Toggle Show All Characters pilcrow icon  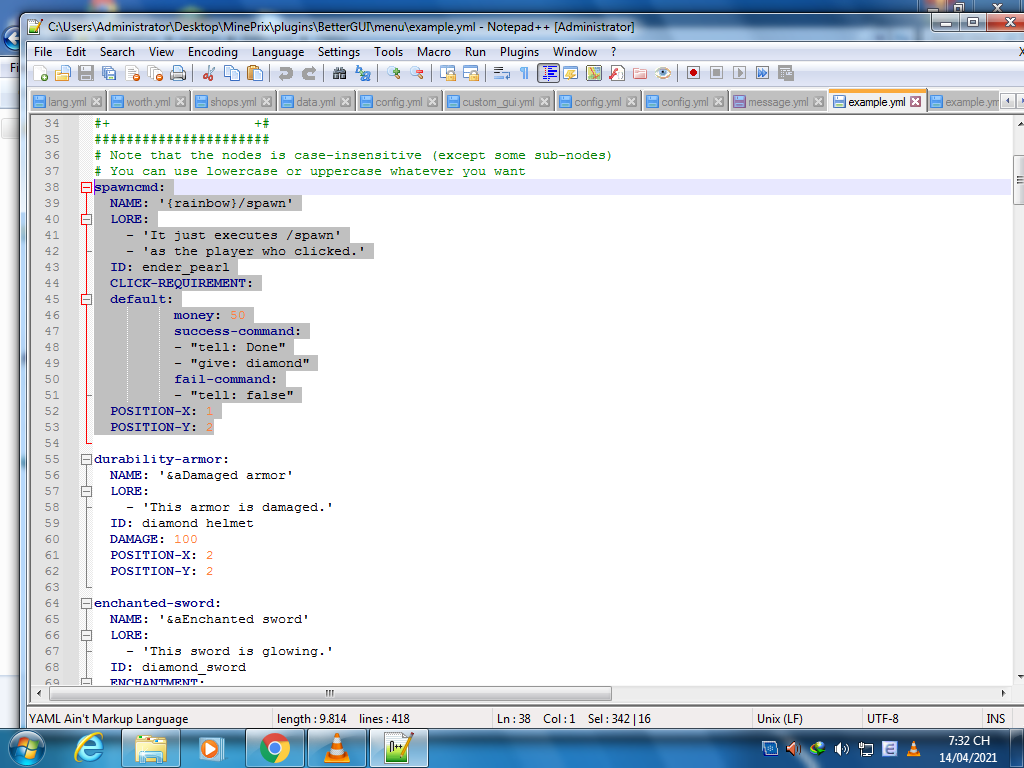[x=523, y=73]
